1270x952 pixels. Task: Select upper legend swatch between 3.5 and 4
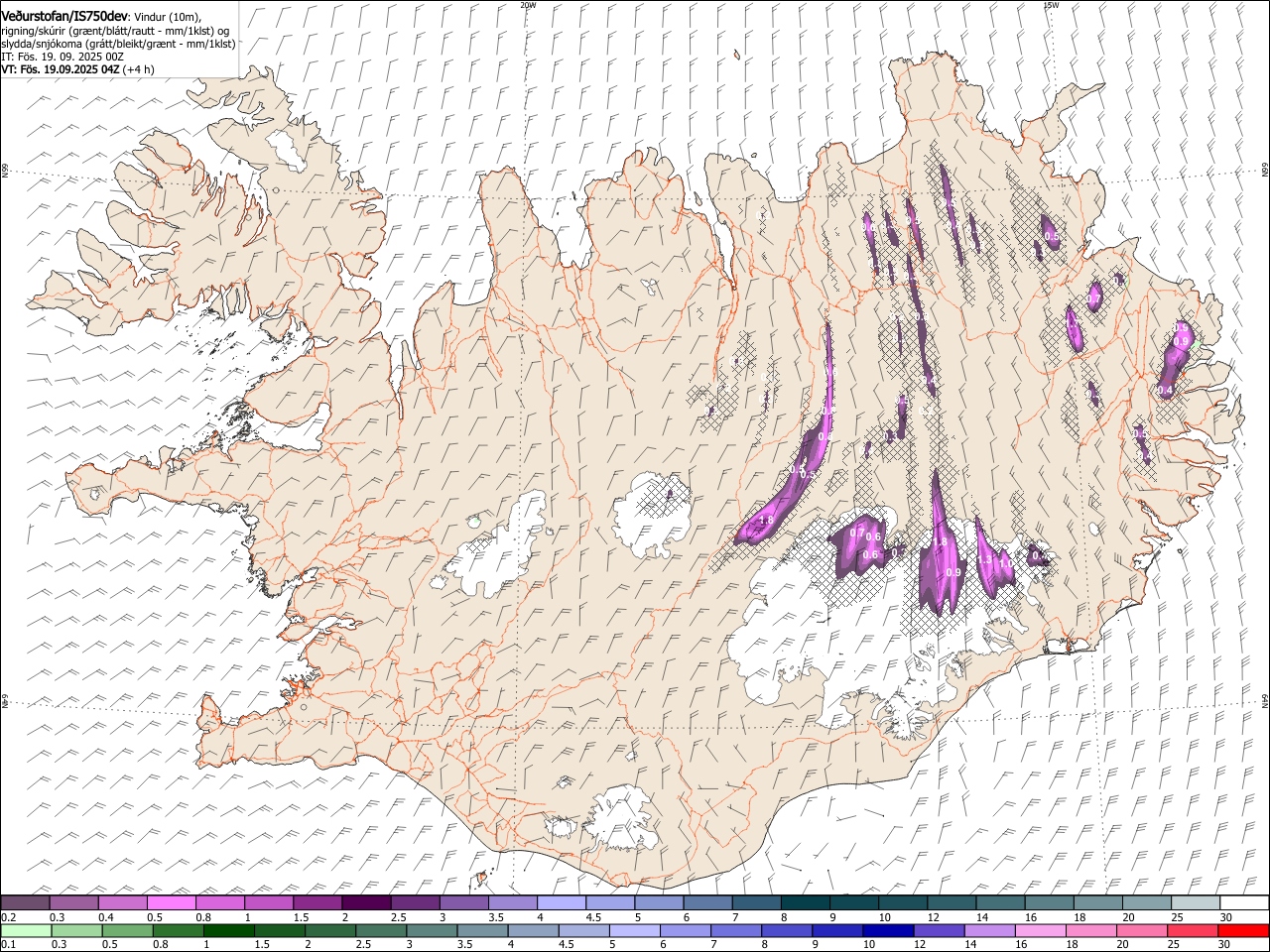click(x=513, y=902)
